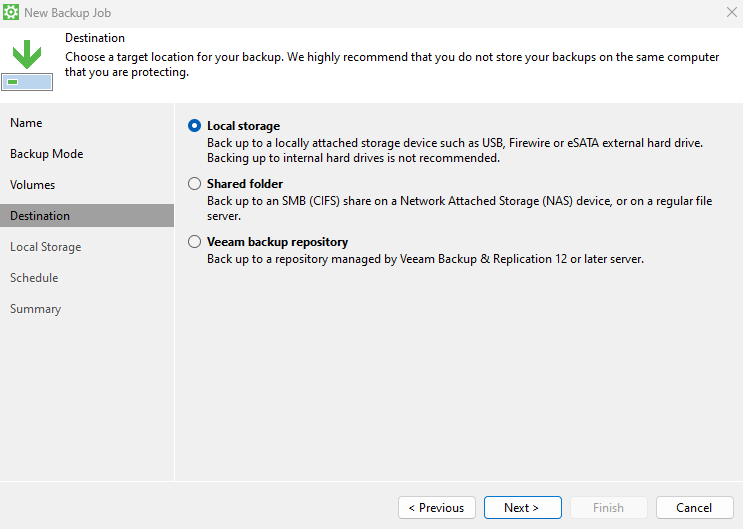Click the Local storage option label
The height and width of the screenshot is (529, 743).
pyautogui.click(x=243, y=127)
